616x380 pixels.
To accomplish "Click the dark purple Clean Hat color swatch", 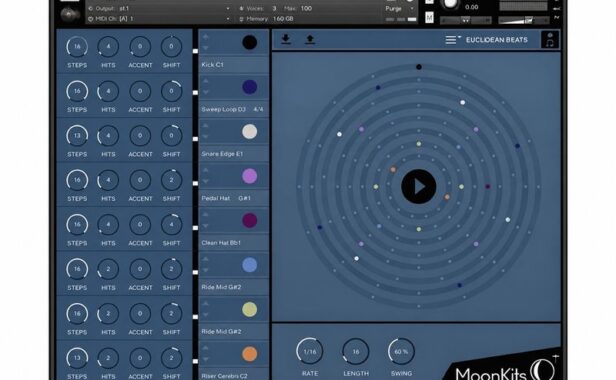I will (x=249, y=220).
